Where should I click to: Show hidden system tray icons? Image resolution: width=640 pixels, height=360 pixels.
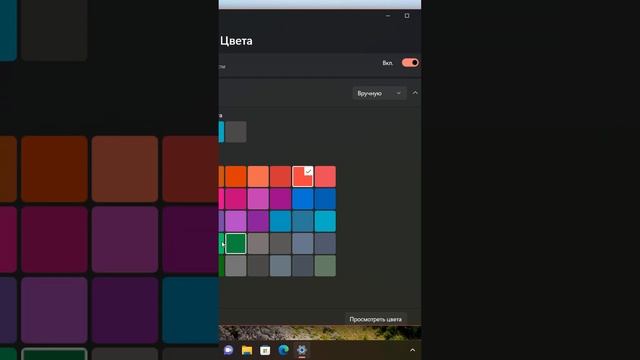pos(412,350)
